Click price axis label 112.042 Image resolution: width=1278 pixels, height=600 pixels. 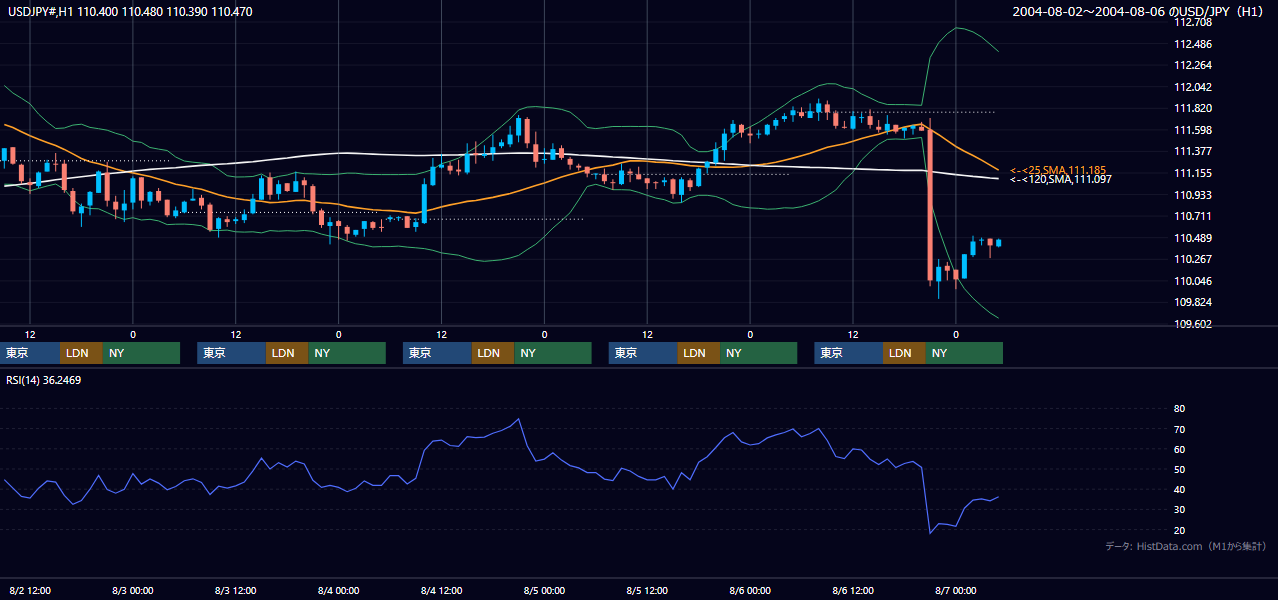1193,87
